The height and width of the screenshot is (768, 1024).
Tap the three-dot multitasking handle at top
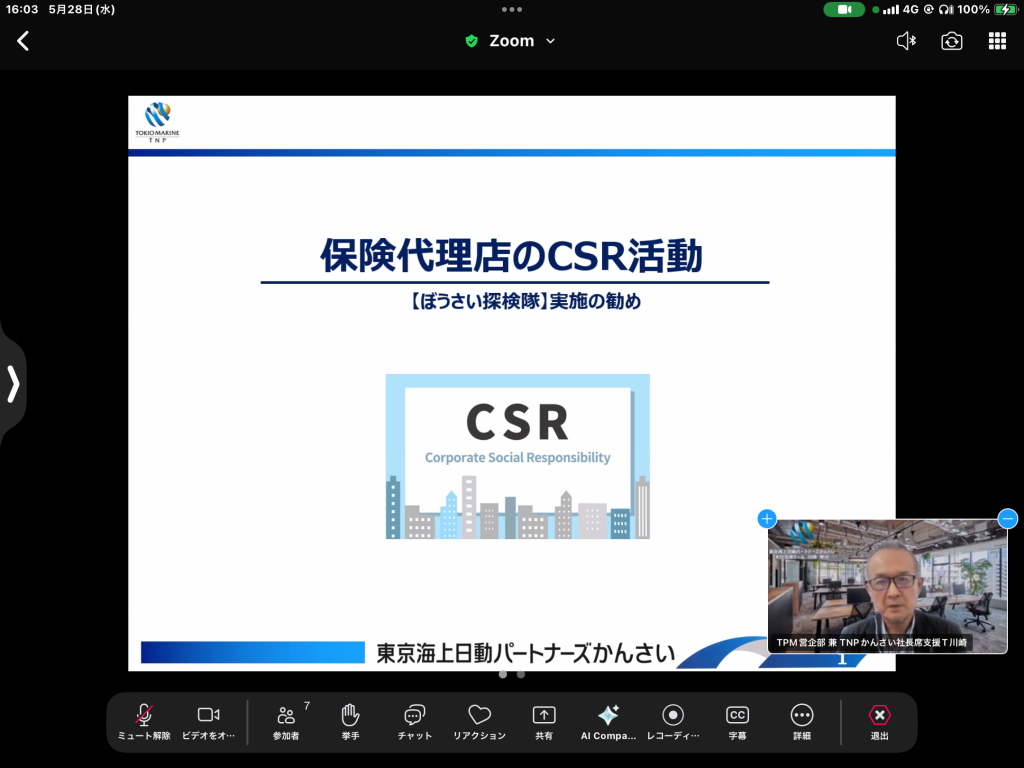pyautogui.click(x=512, y=9)
